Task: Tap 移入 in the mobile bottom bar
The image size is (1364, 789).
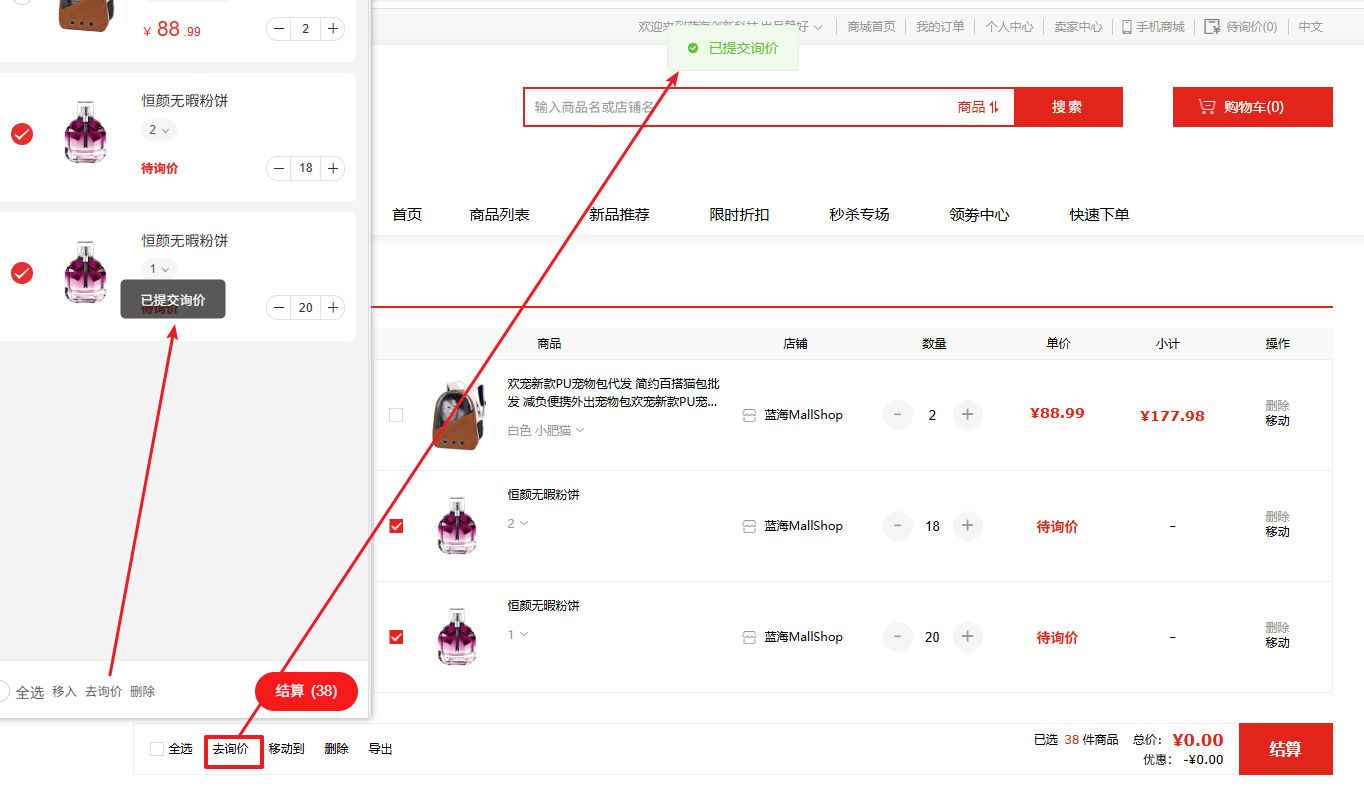Action: point(64,691)
